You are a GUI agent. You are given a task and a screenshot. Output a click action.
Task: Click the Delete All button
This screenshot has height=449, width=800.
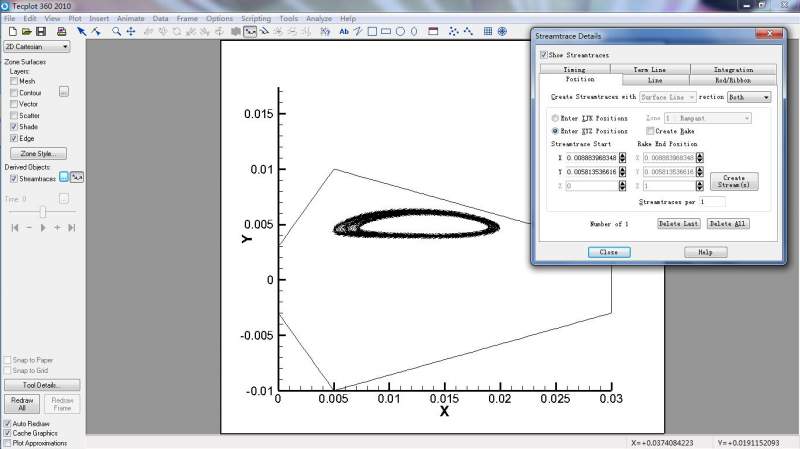(728, 223)
